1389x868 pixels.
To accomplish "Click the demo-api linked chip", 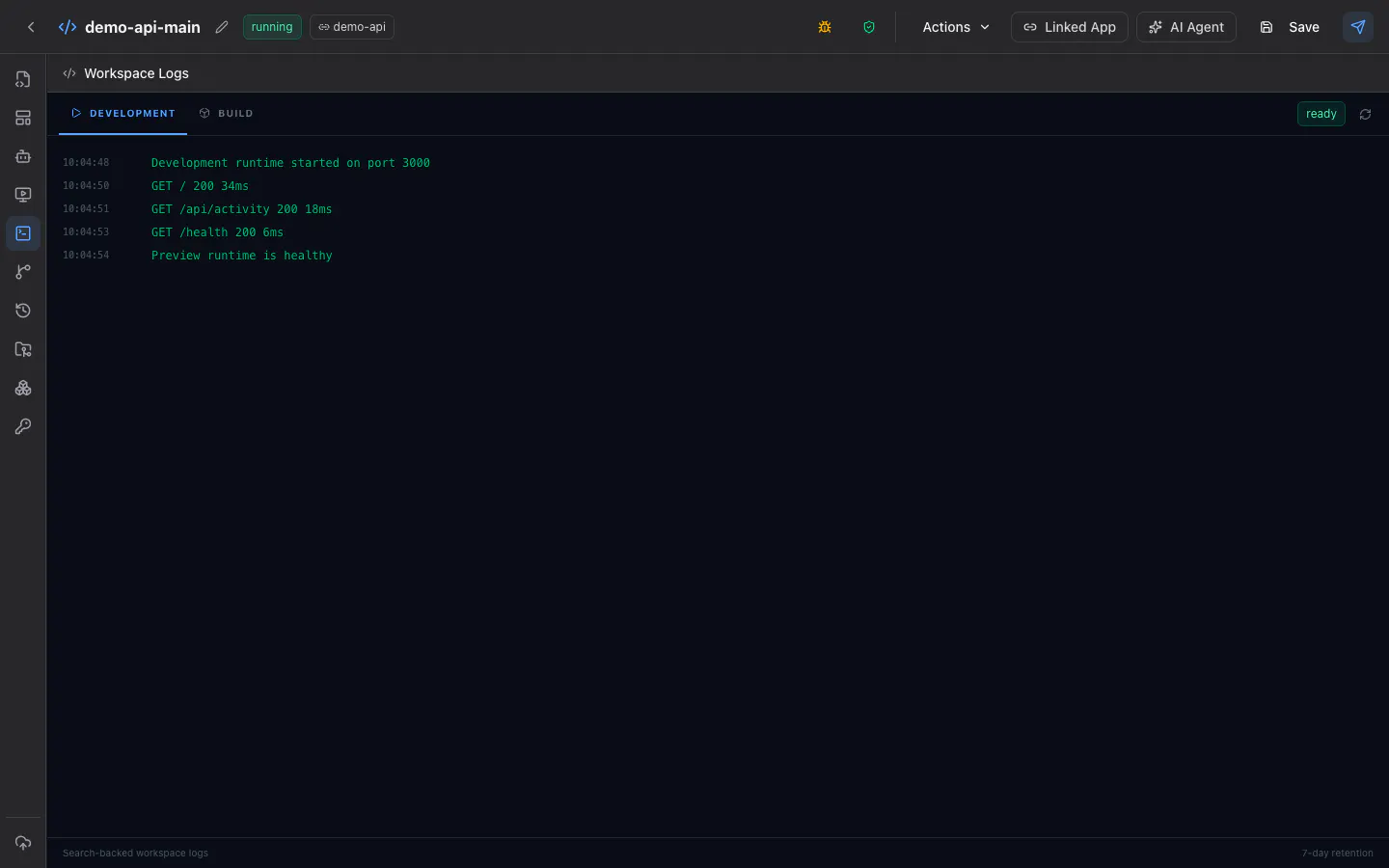I will click(x=352, y=27).
